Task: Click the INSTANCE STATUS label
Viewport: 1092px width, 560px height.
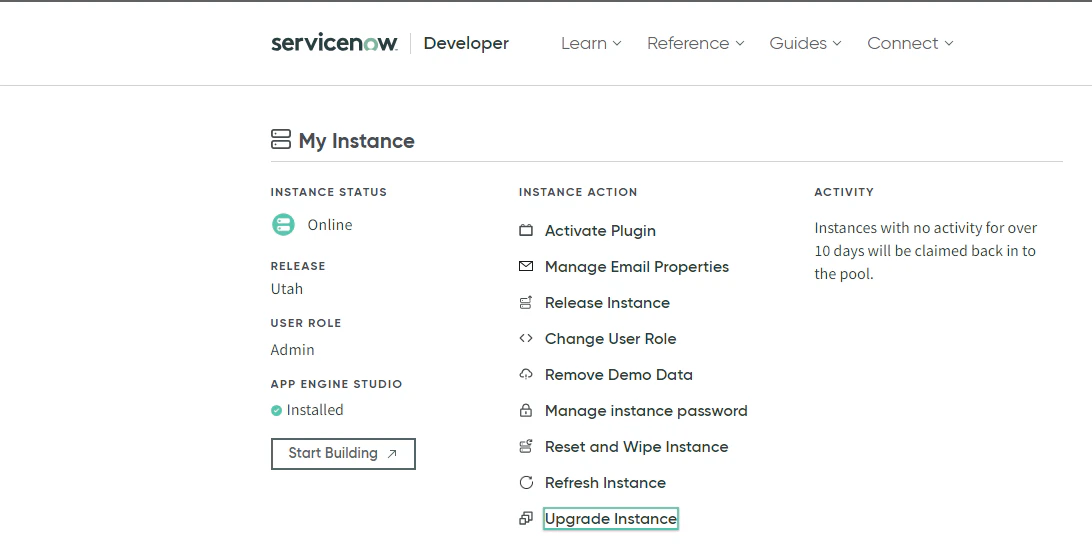Action: click(329, 192)
